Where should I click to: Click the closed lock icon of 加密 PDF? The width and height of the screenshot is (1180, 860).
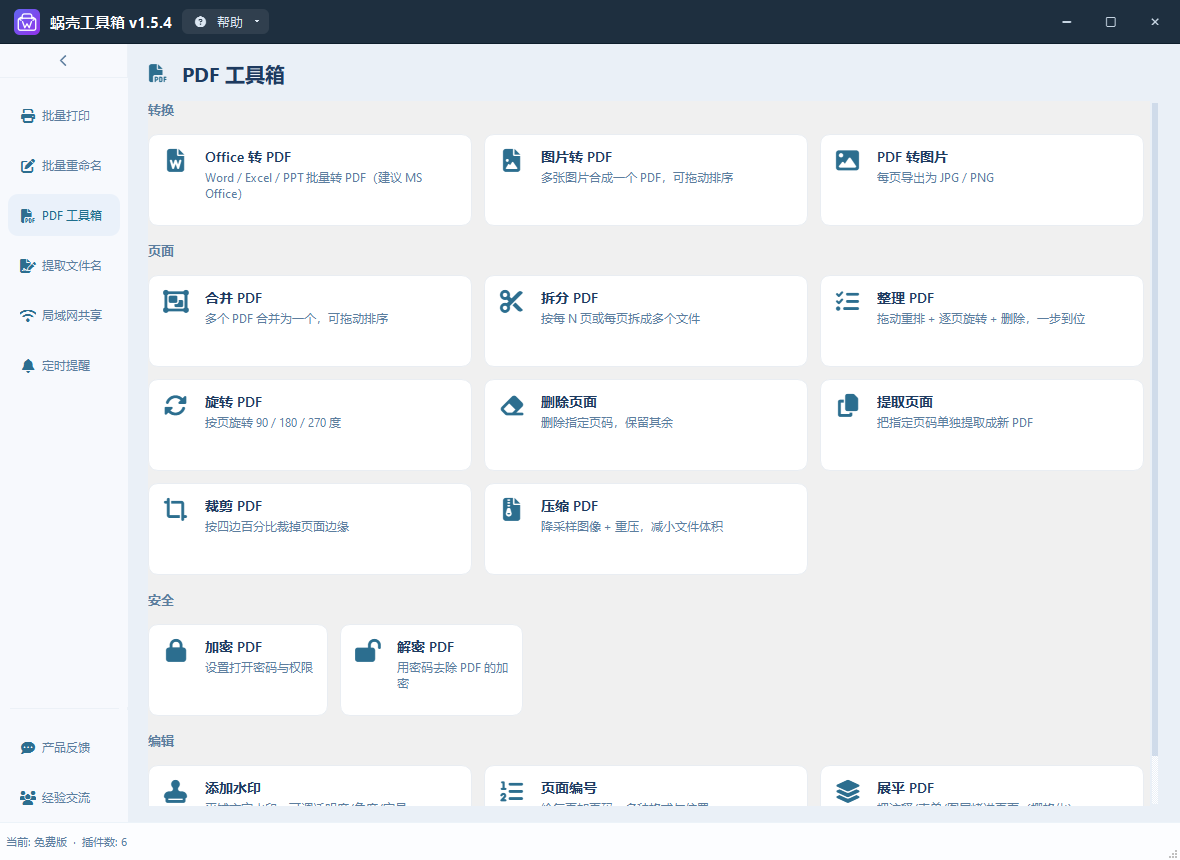(175, 650)
